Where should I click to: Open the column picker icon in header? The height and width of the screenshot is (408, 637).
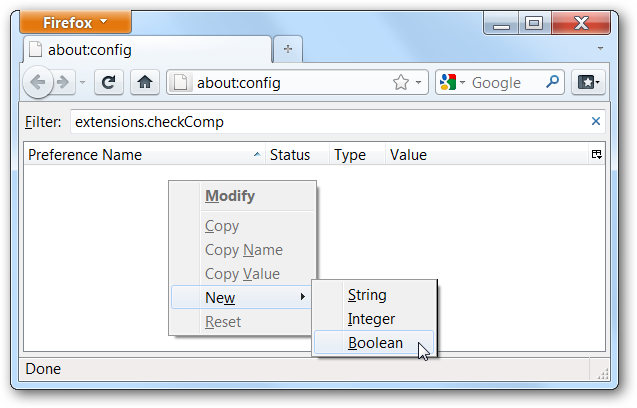[x=596, y=155]
